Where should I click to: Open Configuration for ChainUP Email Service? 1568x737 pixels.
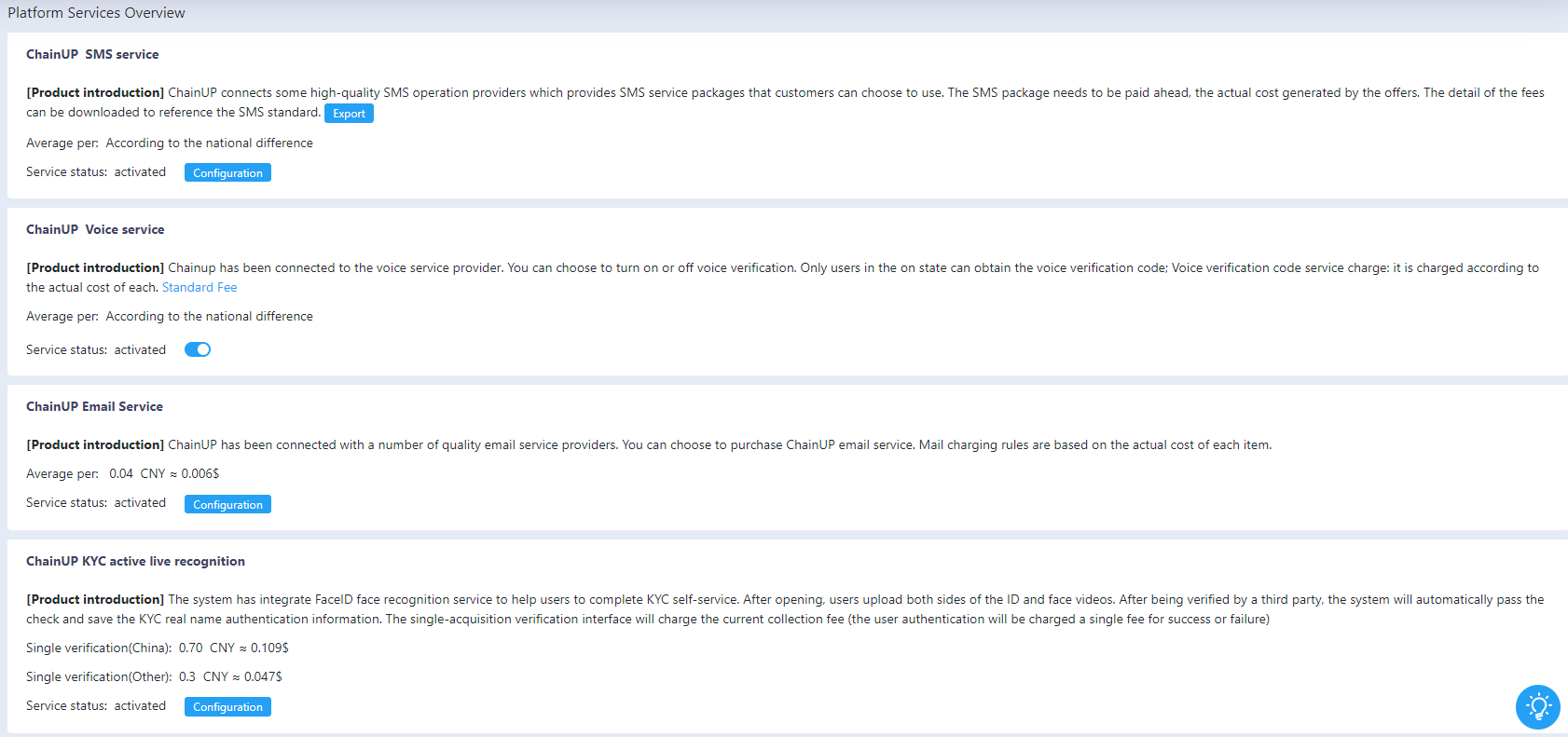tap(227, 504)
